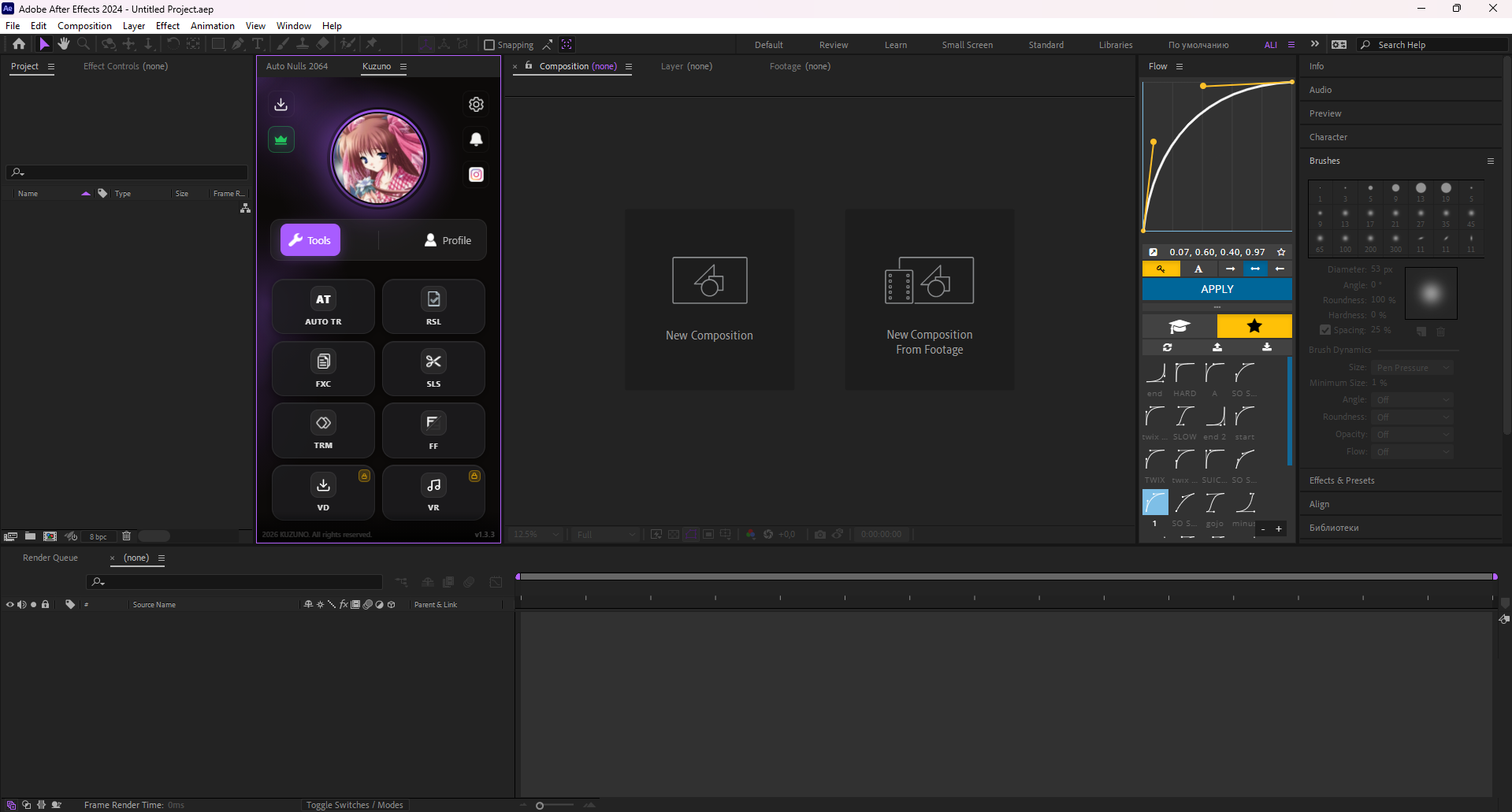Select the Eraser tool
This screenshot has height=812, width=1512.
[x=323, y=44]
